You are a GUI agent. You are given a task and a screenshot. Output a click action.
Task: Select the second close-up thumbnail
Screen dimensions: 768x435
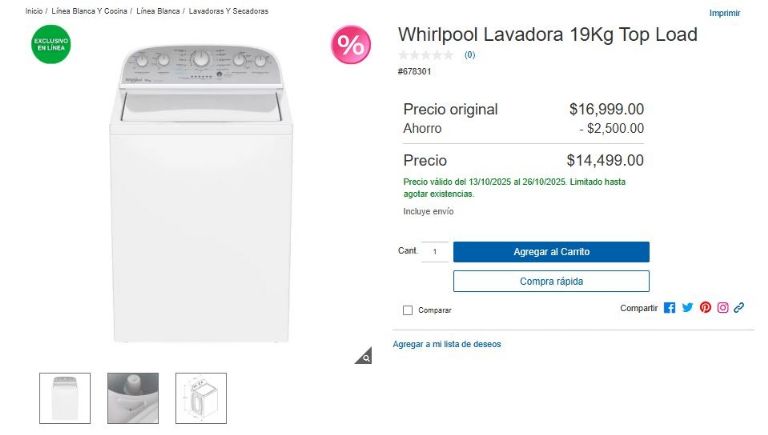(x=133, y=398)
